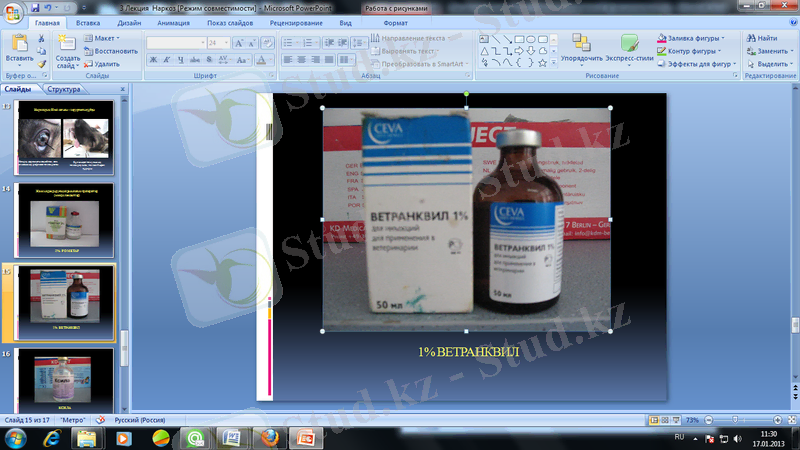Switch to slide sorter view icon

[x=665, y=420]
